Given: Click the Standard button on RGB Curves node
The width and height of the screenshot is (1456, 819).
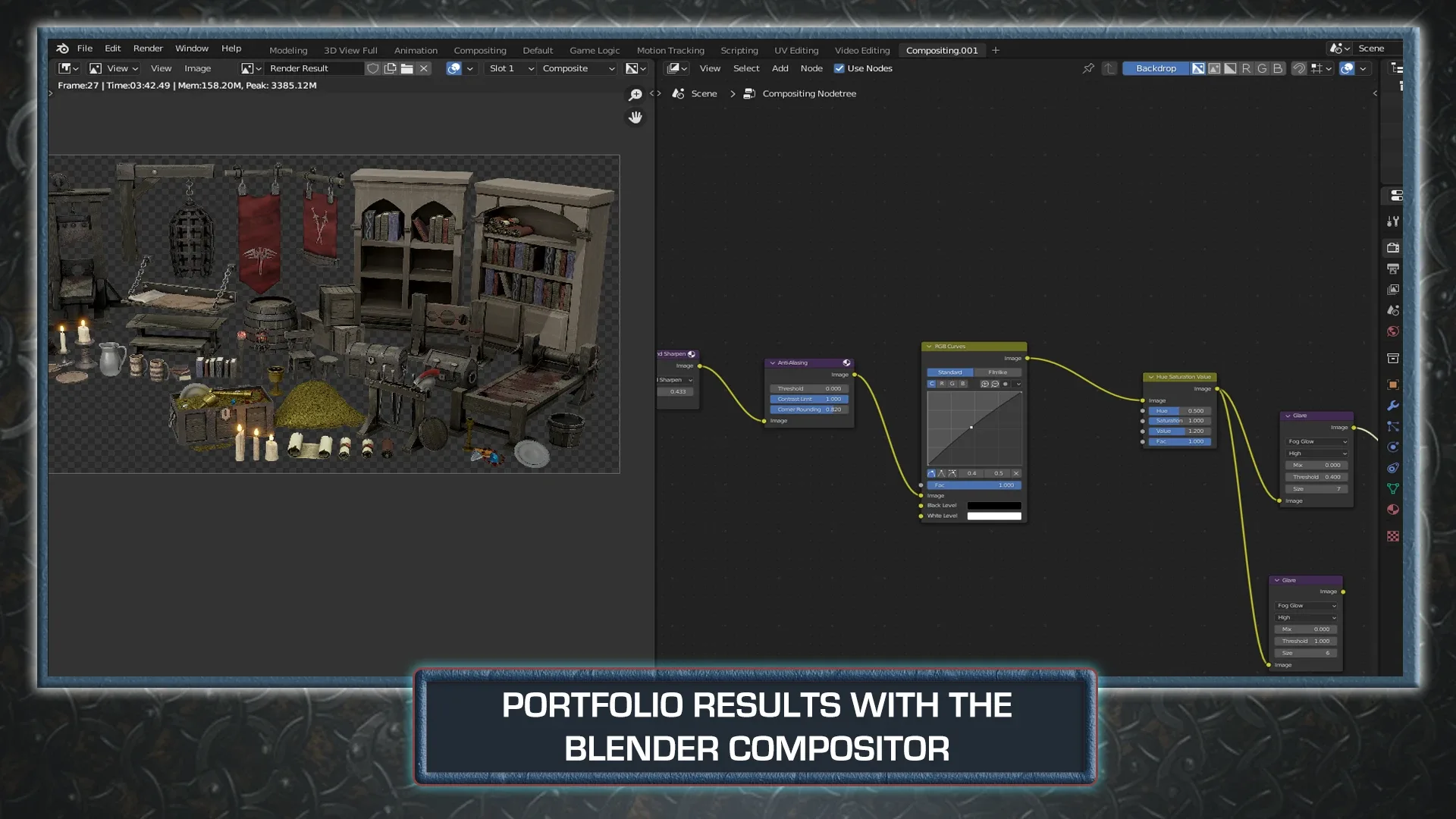Looking at the screenshot, I should 950,372.
